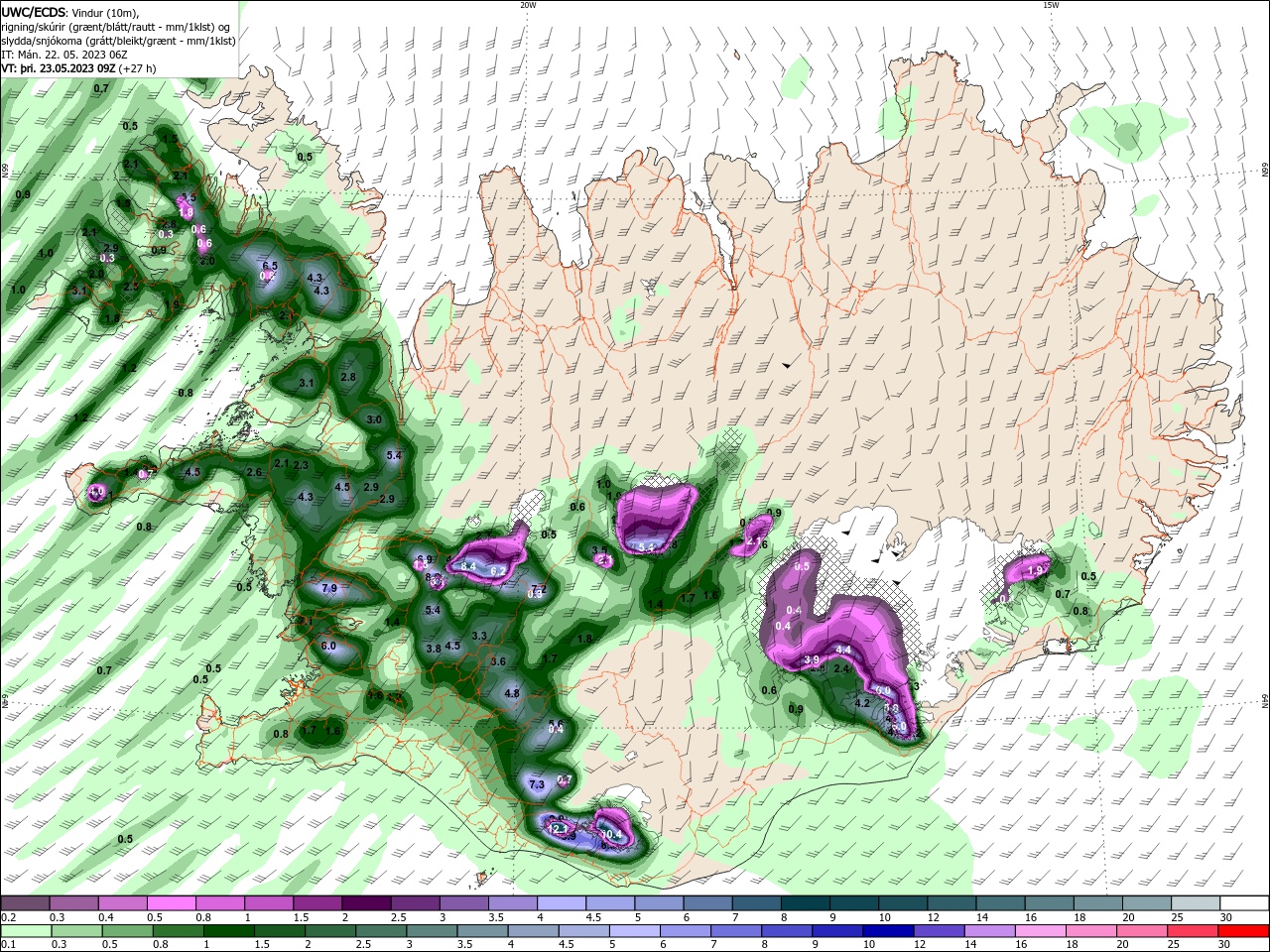Click the 5.6 precipitation value
The height and width of the screenshot is (952, 1270).
pyautogui.click(x=556, y=723)
